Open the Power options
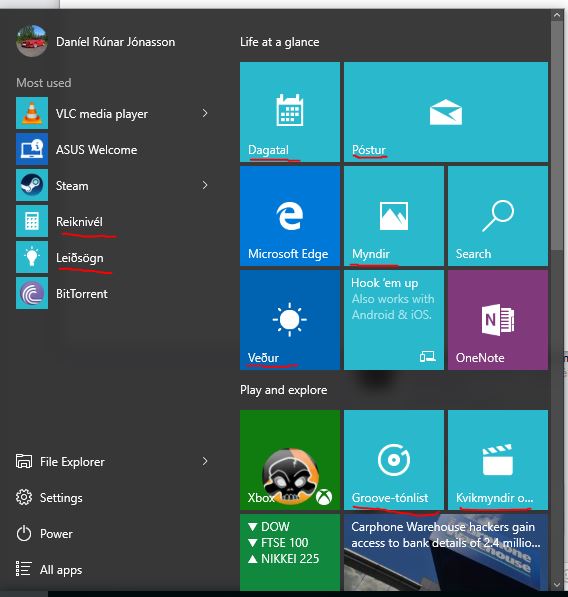This screenshot has height=597, width=568. click(x=45, y=533)
